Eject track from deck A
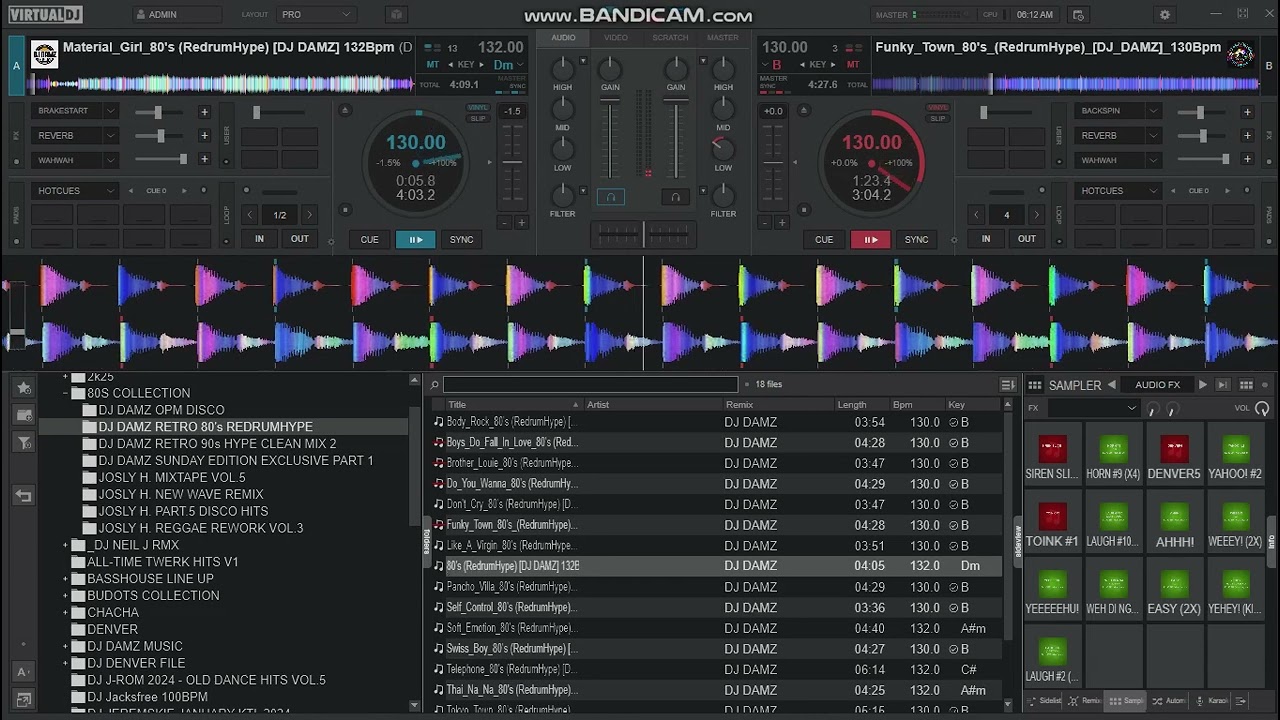Screen dimensions: 1280x720 [346, 110]
